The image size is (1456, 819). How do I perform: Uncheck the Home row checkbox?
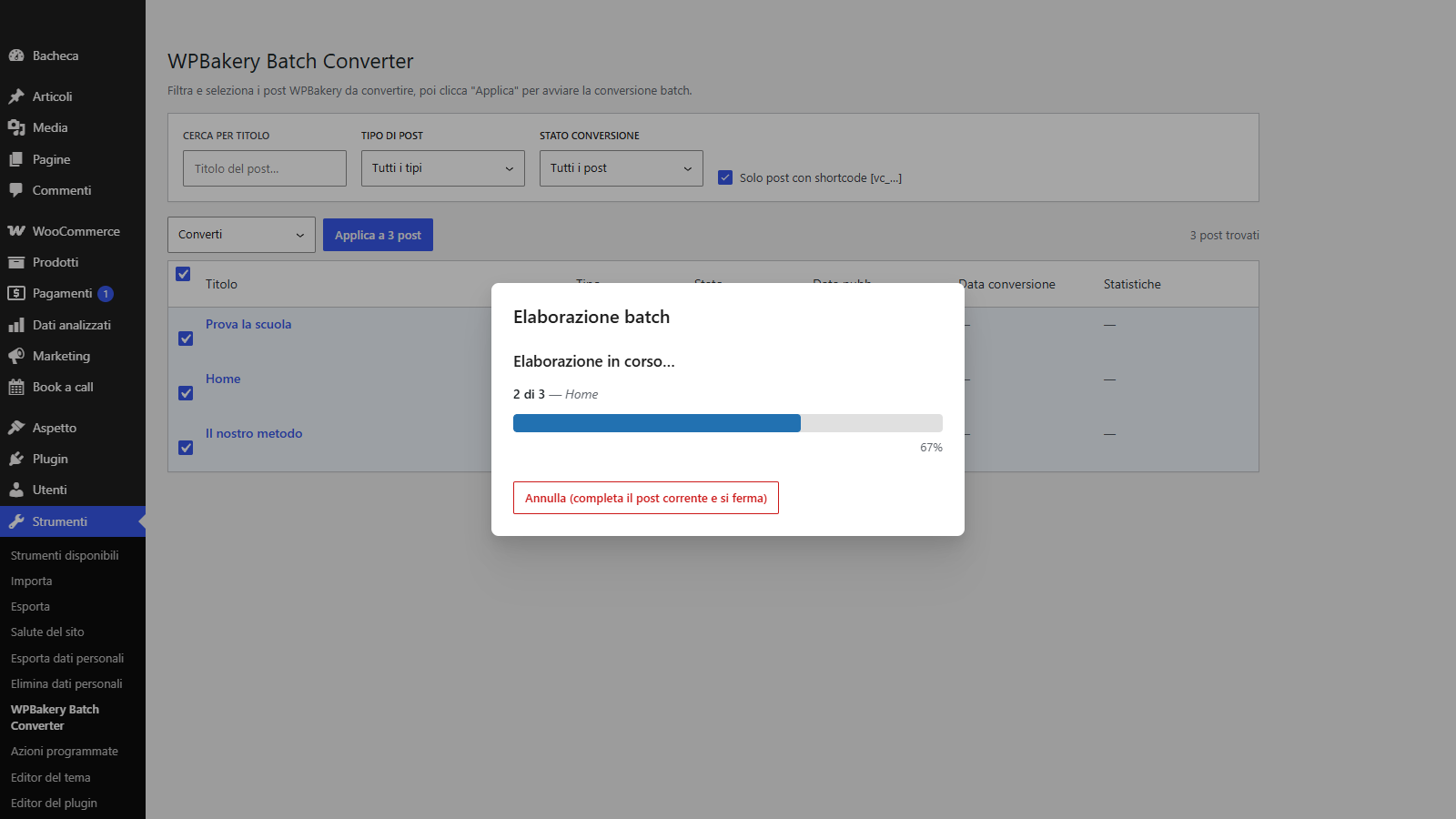click(186, 393)
